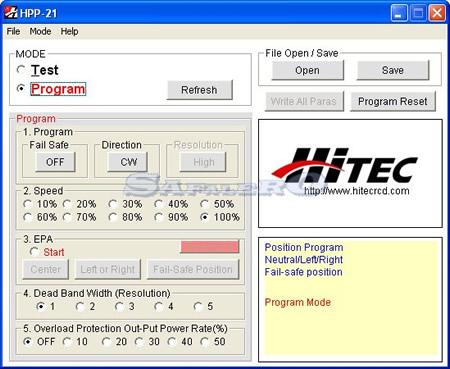Set speed to 80%
The height and width of the screenshot is (369, 450).
113,217
